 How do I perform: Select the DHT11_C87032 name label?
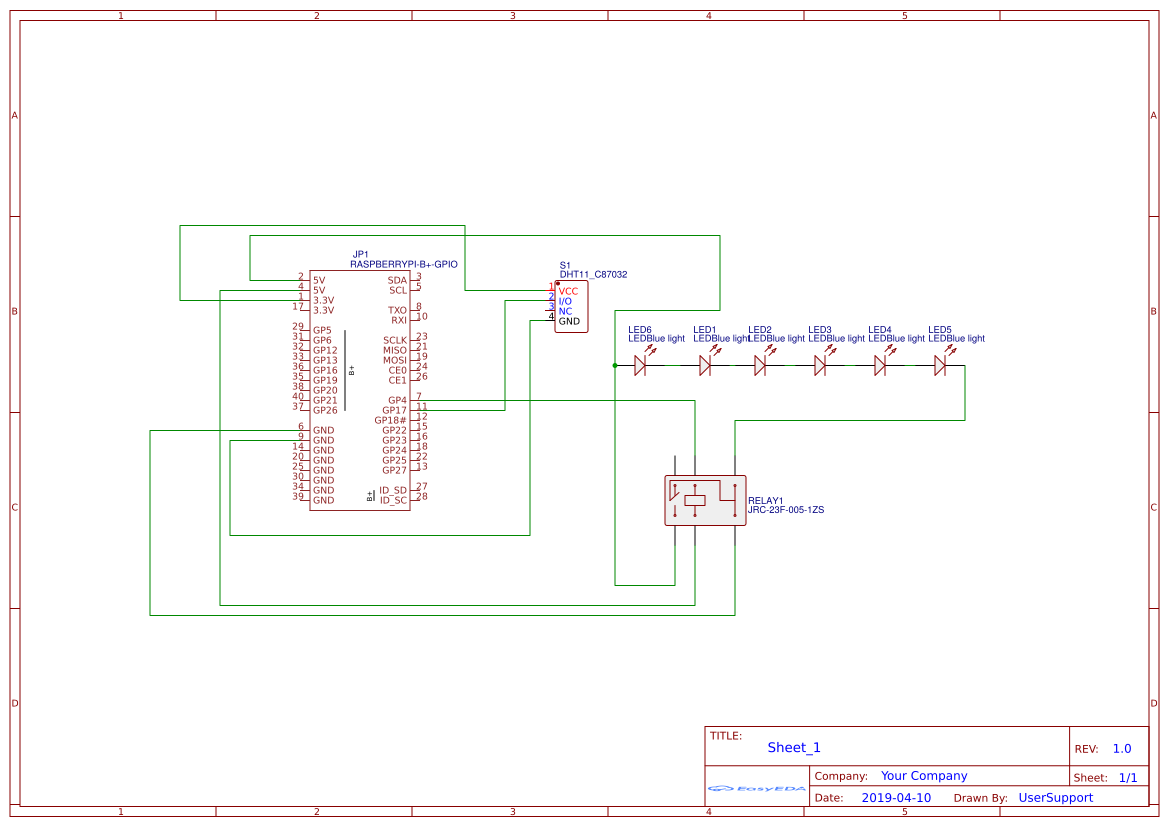click(x=593, y=274)
